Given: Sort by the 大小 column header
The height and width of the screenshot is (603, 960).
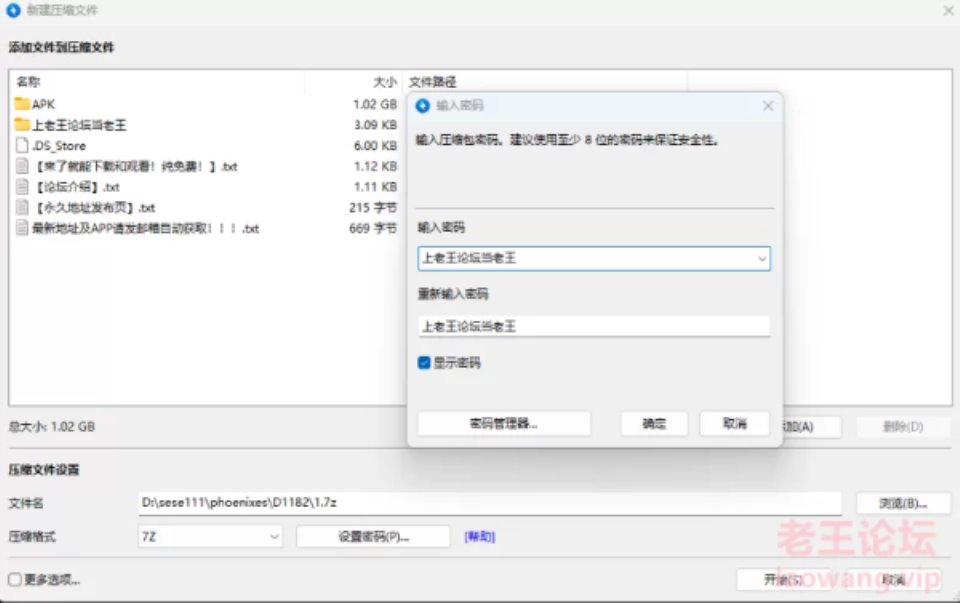Looking at the screenshot, I should coord(384,81).
